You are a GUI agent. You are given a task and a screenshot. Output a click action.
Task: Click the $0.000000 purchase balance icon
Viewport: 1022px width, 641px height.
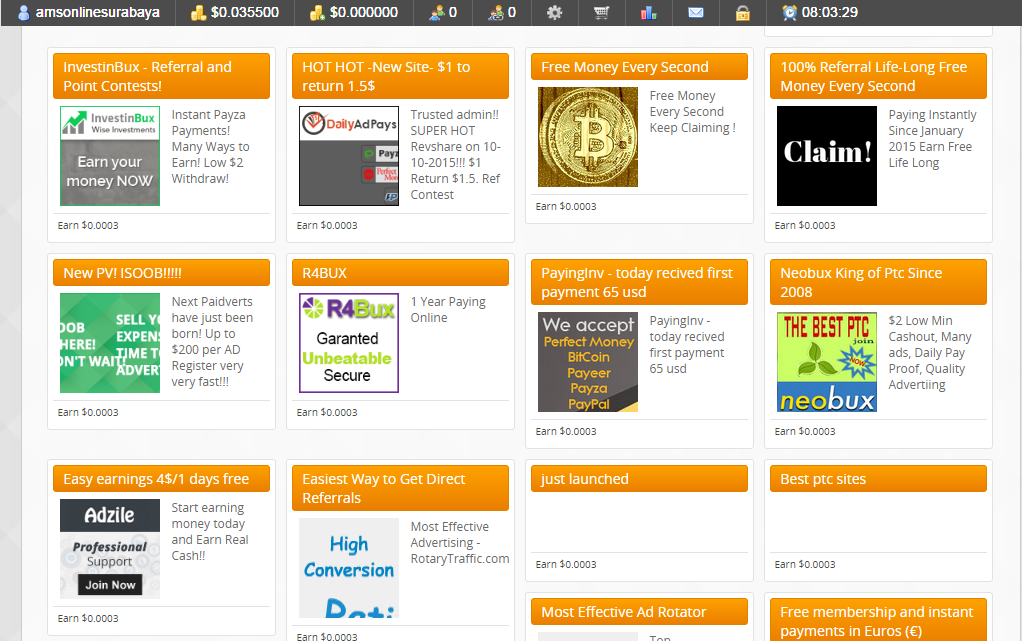pyautogui.click(x=317, y=12)
